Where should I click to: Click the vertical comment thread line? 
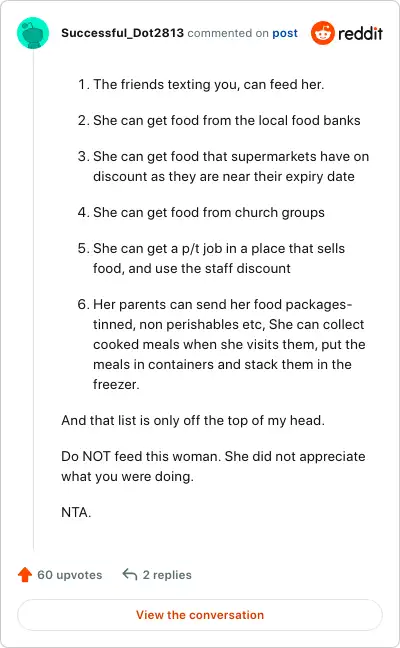coord(33,300)
